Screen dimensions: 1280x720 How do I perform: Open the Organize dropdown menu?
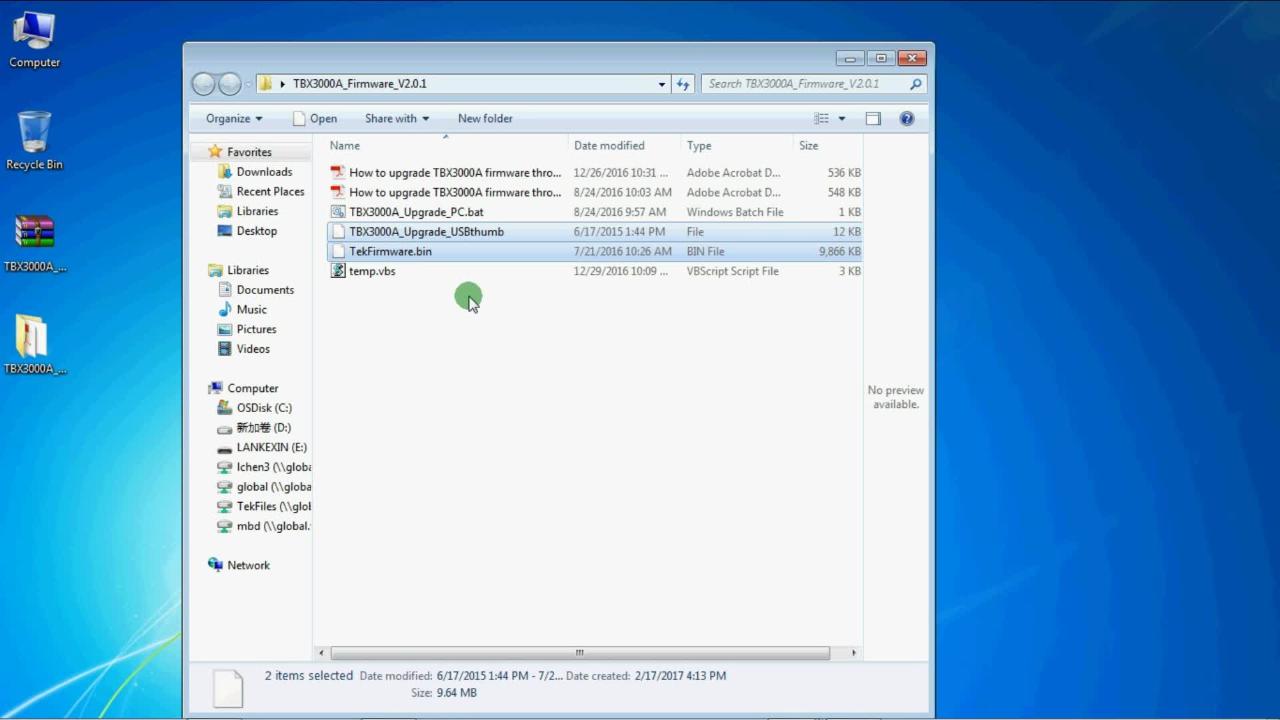(x=234, y=118)
